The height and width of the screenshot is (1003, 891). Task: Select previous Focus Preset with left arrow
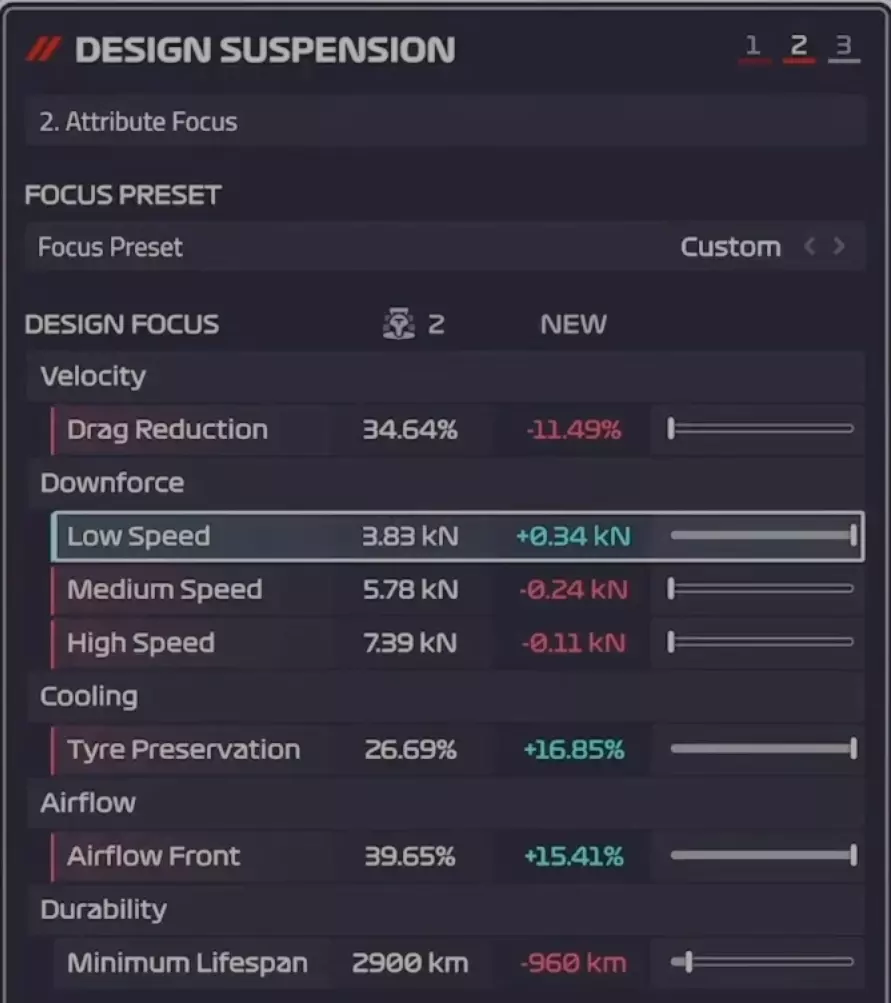(x=810, y=247)
